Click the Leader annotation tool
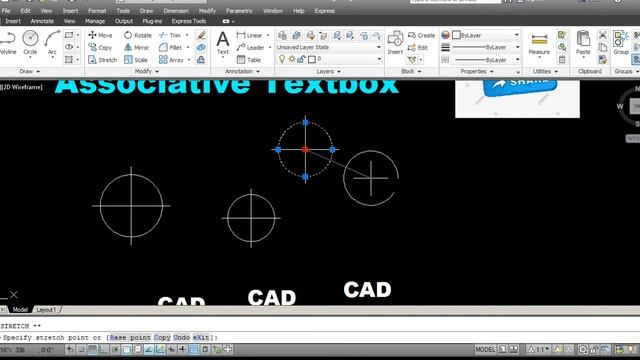 click(x=250, y=47)
